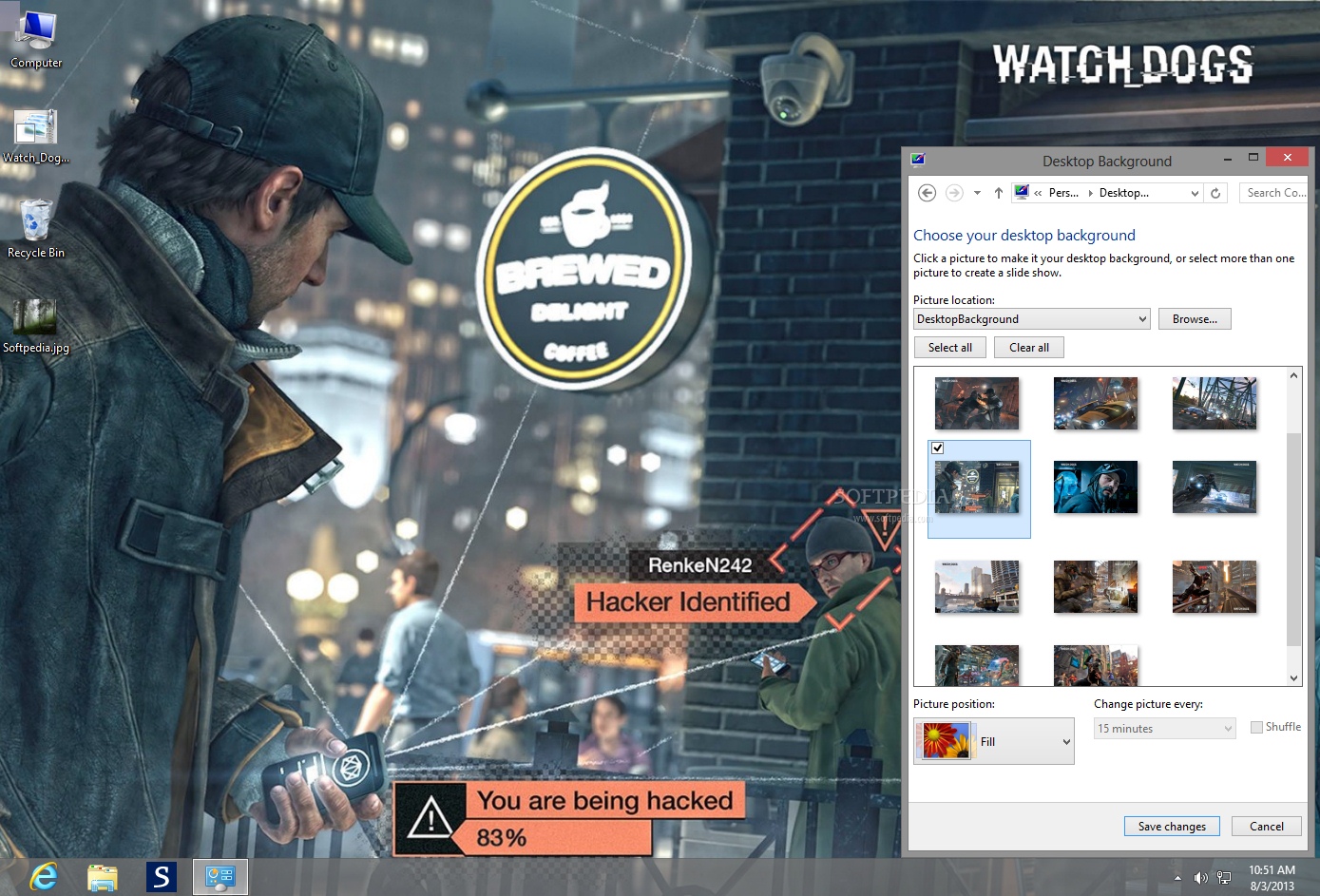Open the Picture position Fill dropdown
Image resolution: width=1320 pixels, height=896 pixels.
coord(994,741)
